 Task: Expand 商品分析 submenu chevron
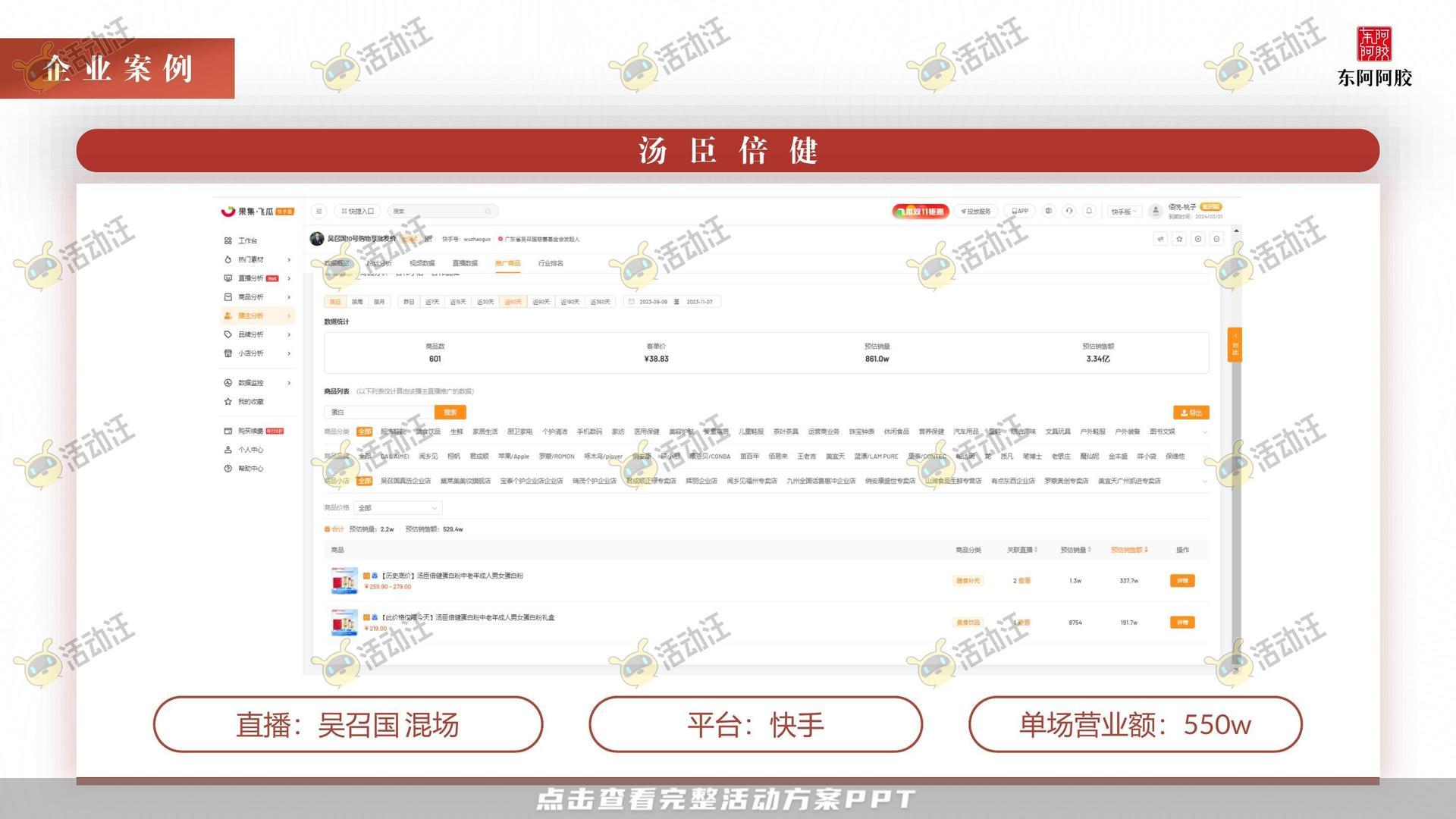[289, 297]
